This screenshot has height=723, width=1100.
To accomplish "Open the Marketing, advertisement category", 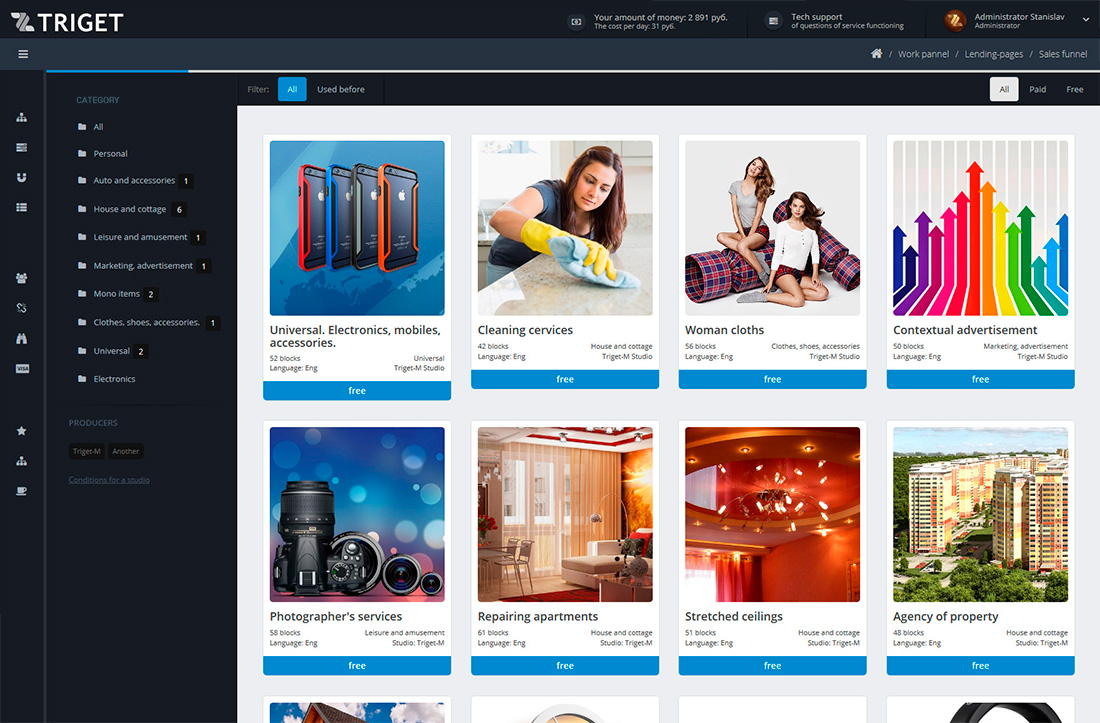I will pos(145,266).
